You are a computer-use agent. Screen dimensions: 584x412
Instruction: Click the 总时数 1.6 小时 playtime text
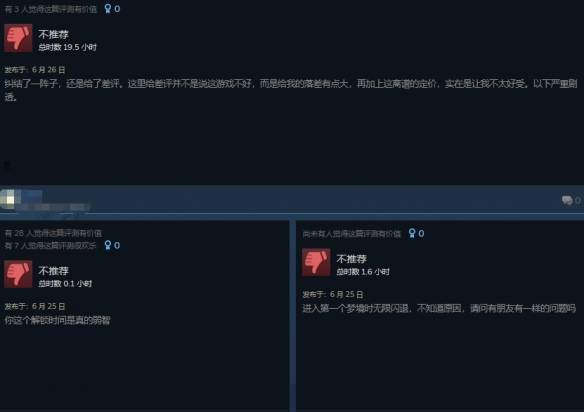pos(363,272)
